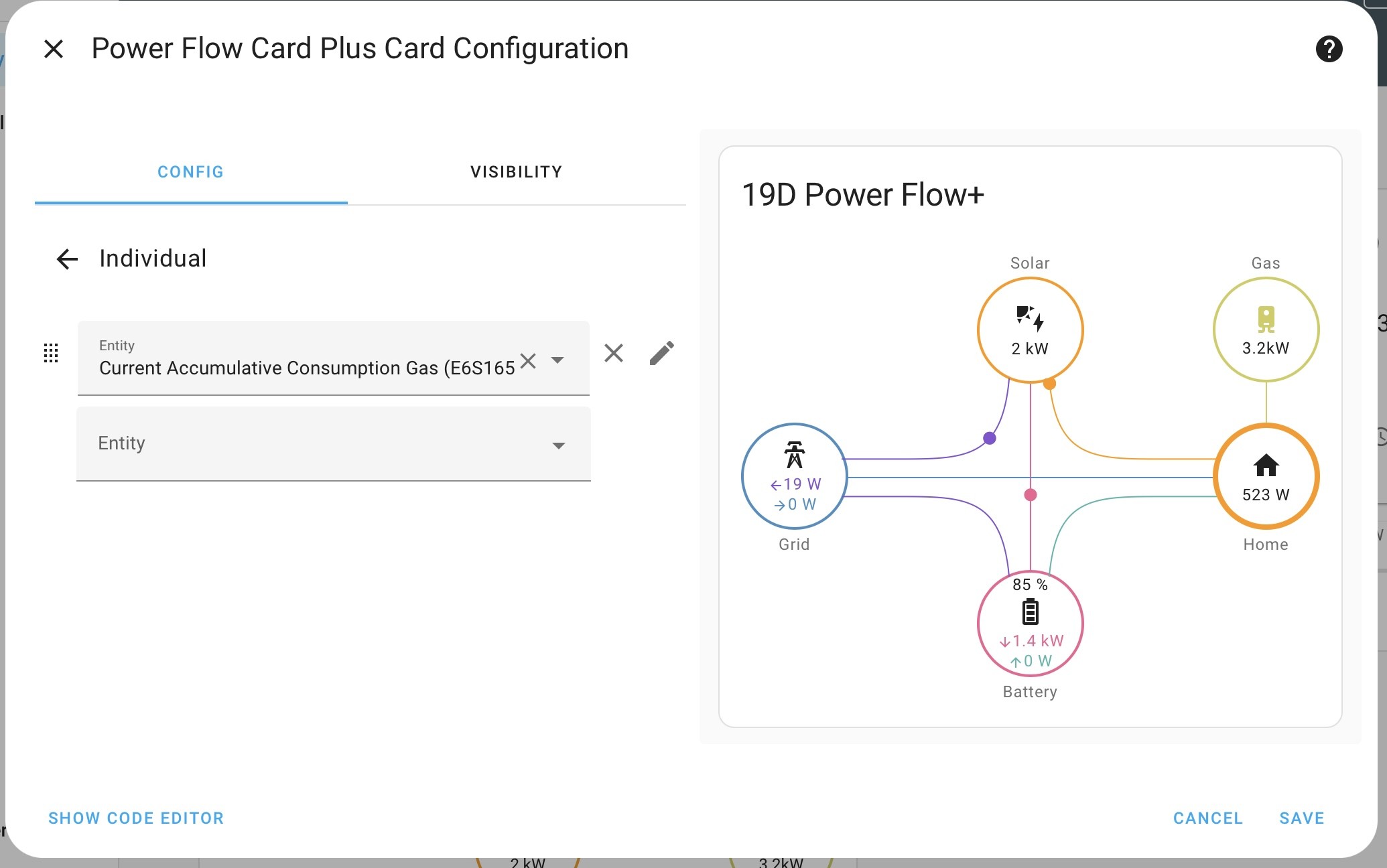1387x868 pixels.
Task: Click the Home house circle
Action: (x=1266, y=476)
